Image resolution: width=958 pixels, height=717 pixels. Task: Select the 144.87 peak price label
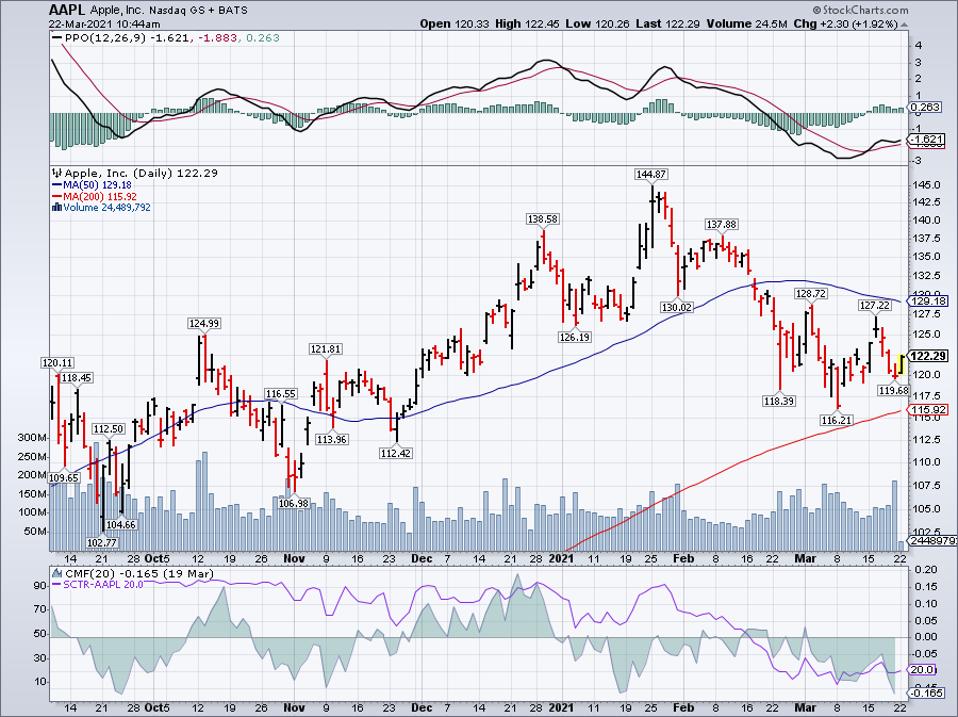[650, 174]
